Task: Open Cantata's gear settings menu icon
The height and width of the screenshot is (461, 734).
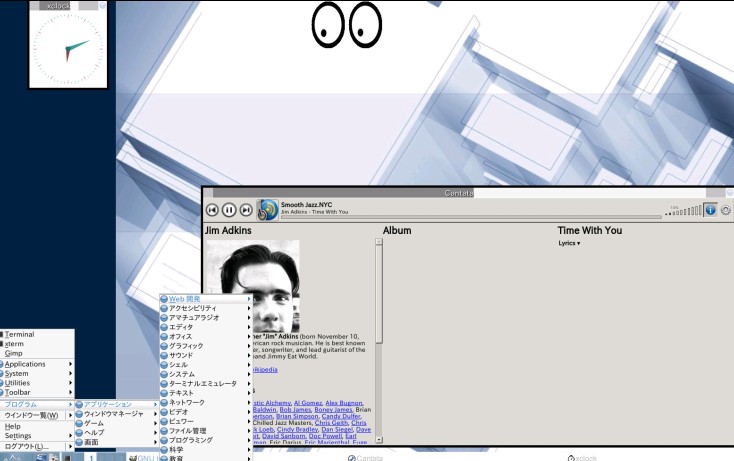Action: [x=726, y=210]
